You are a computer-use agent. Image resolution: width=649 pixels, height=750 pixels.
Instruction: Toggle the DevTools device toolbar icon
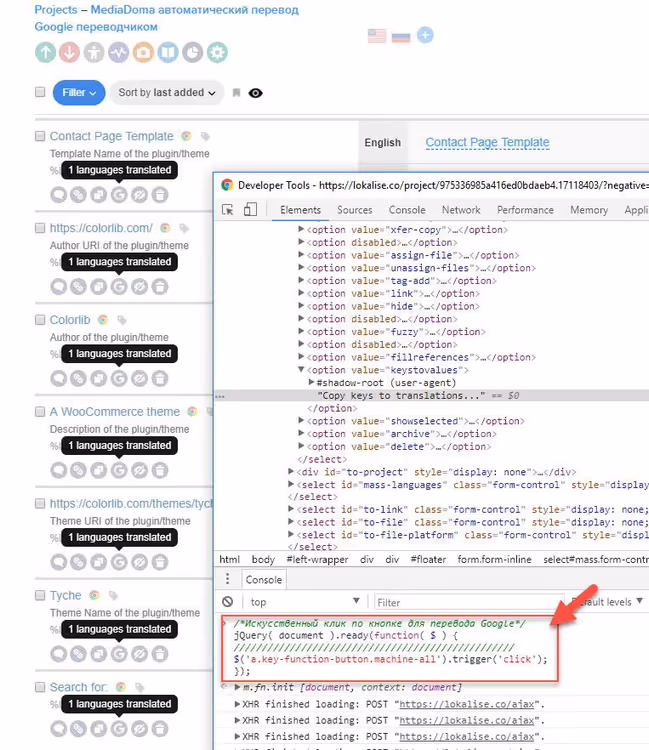pos(250,209)
